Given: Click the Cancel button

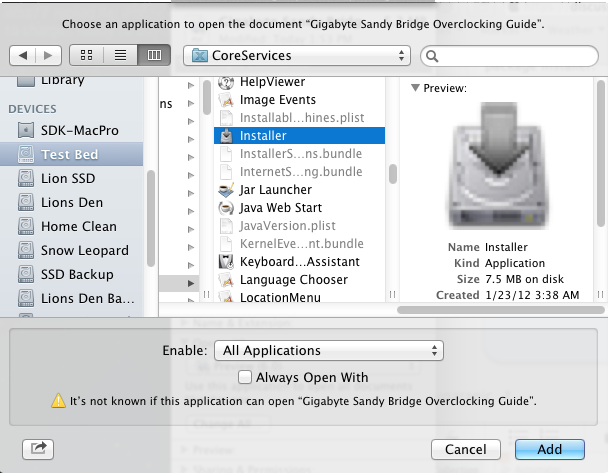Looking at the screenshot, I should (466, 449).
